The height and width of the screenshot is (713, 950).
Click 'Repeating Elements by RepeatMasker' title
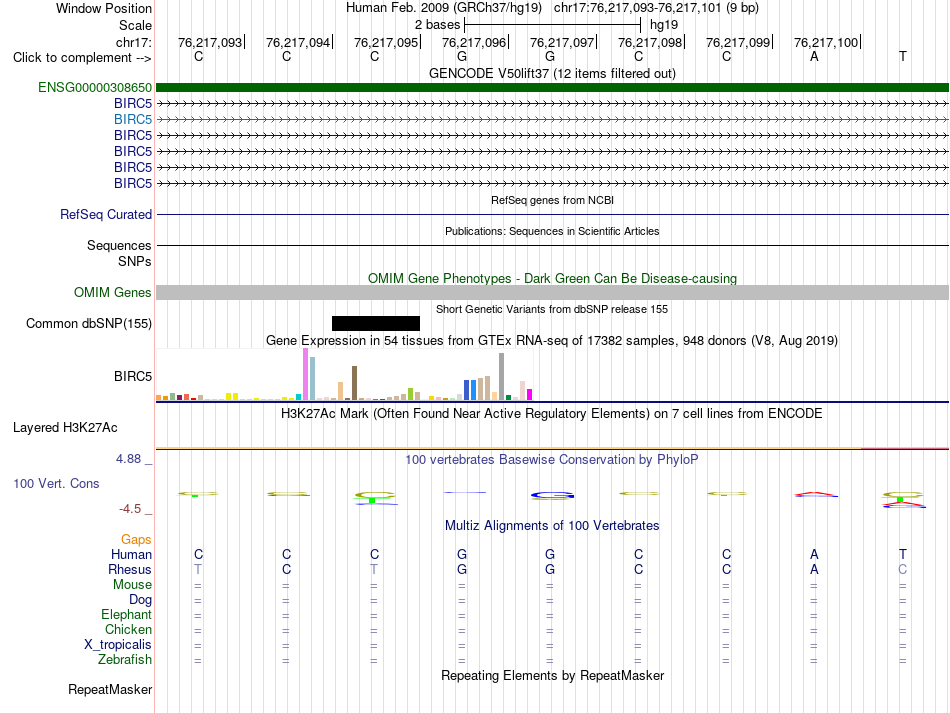[552, 675]
